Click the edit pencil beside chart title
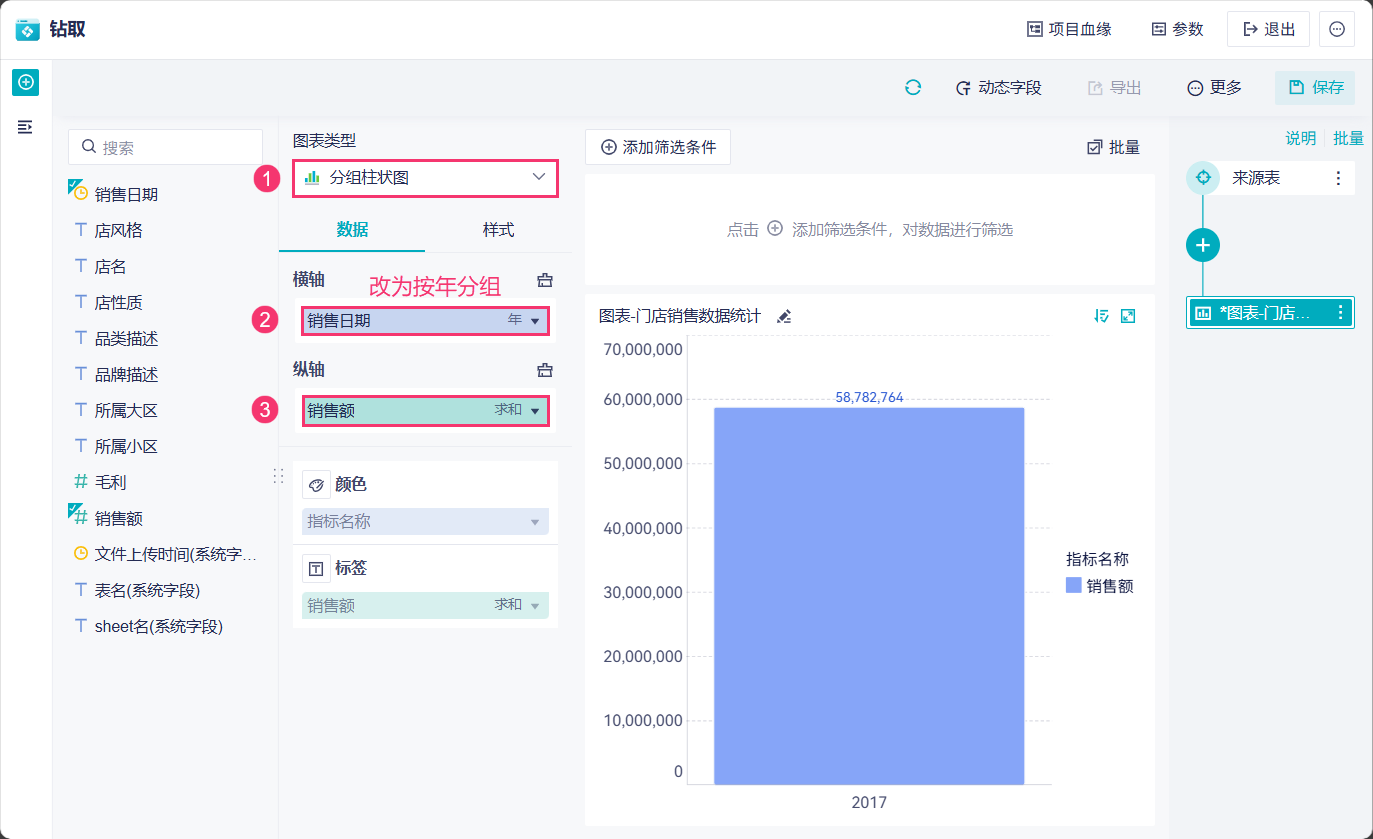 [784, 317]
